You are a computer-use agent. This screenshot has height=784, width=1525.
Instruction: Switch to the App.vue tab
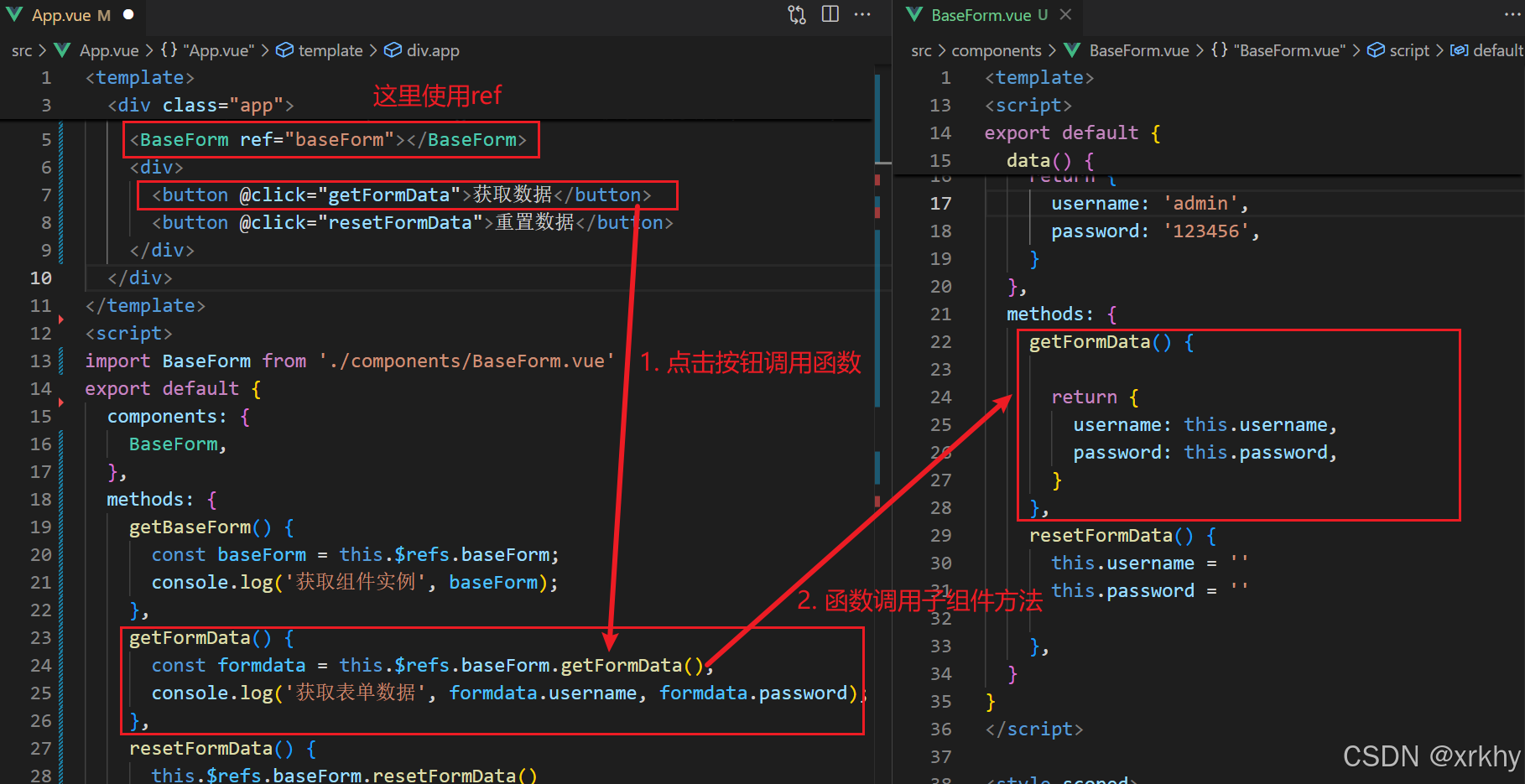coord(70,15)
